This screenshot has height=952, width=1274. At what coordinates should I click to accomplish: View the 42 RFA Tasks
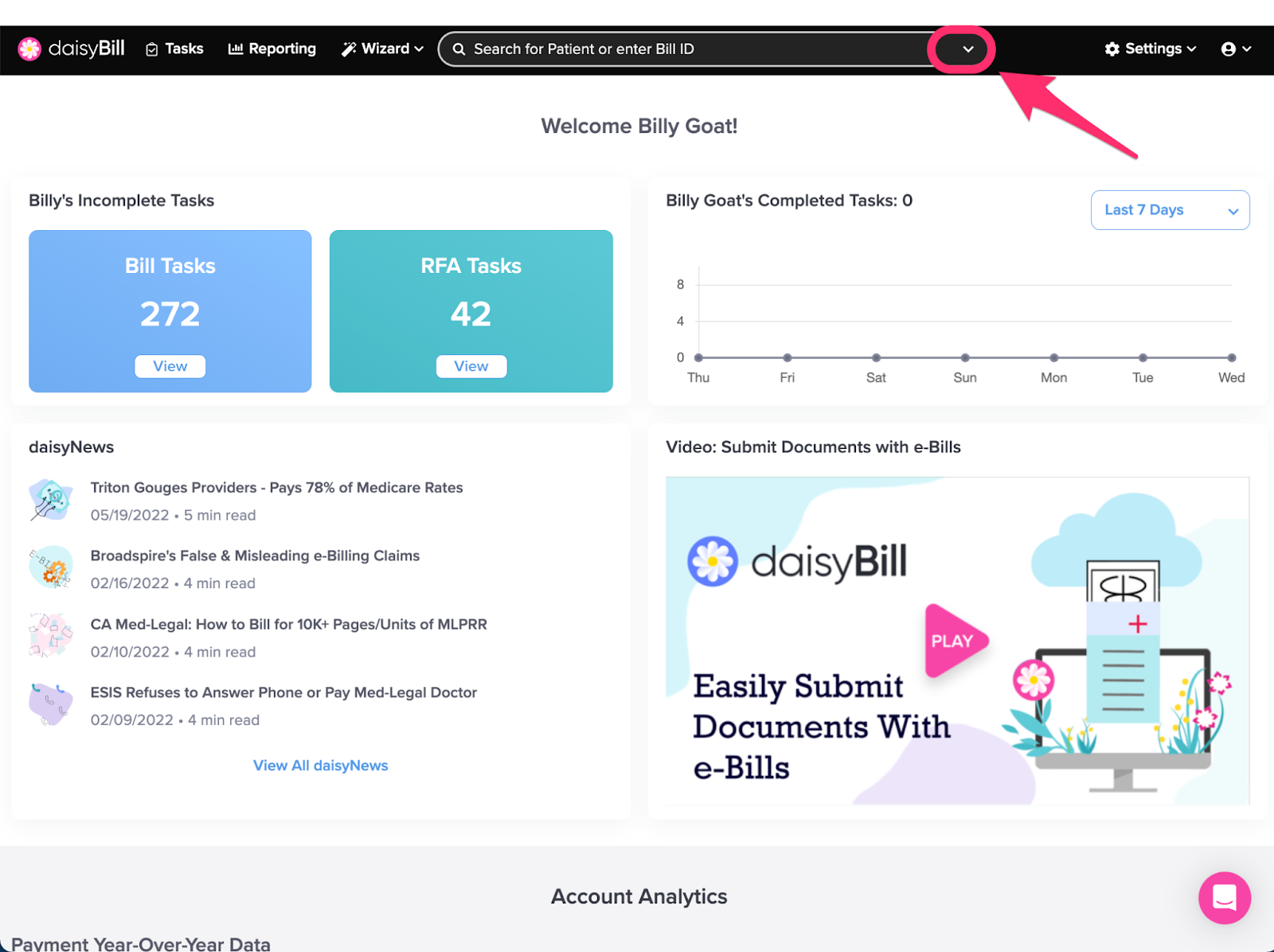(471, 366)
